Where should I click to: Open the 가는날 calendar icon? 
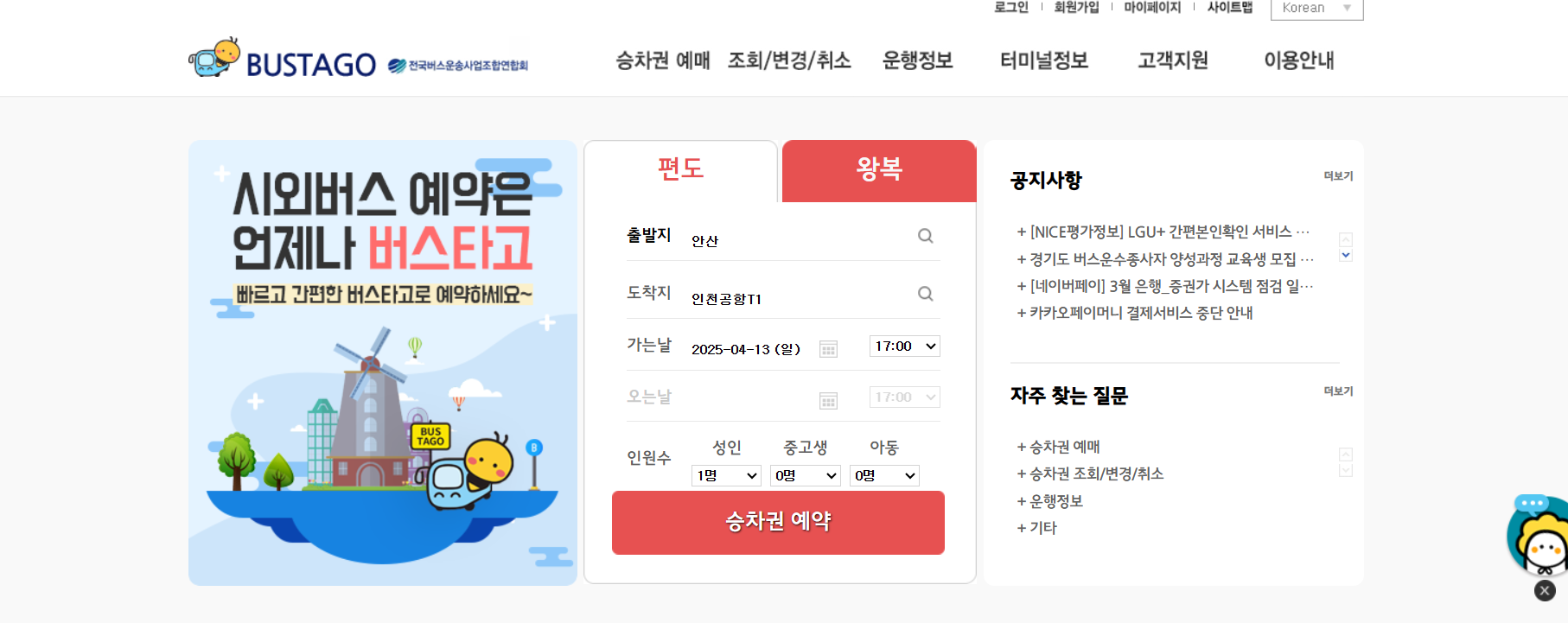tap(828, 349)
